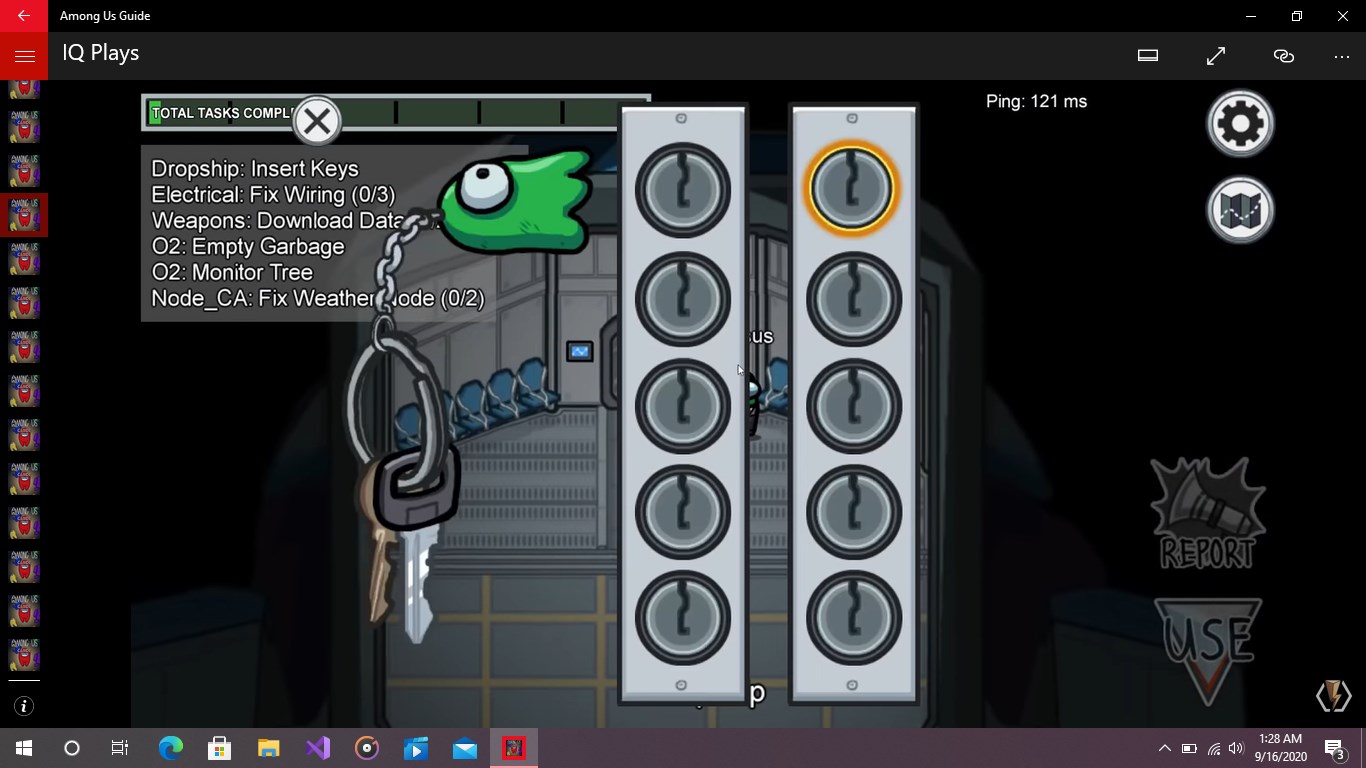Click second keyhole in right panel
This screenshot has width=1366, height=768.
point(853,298)
